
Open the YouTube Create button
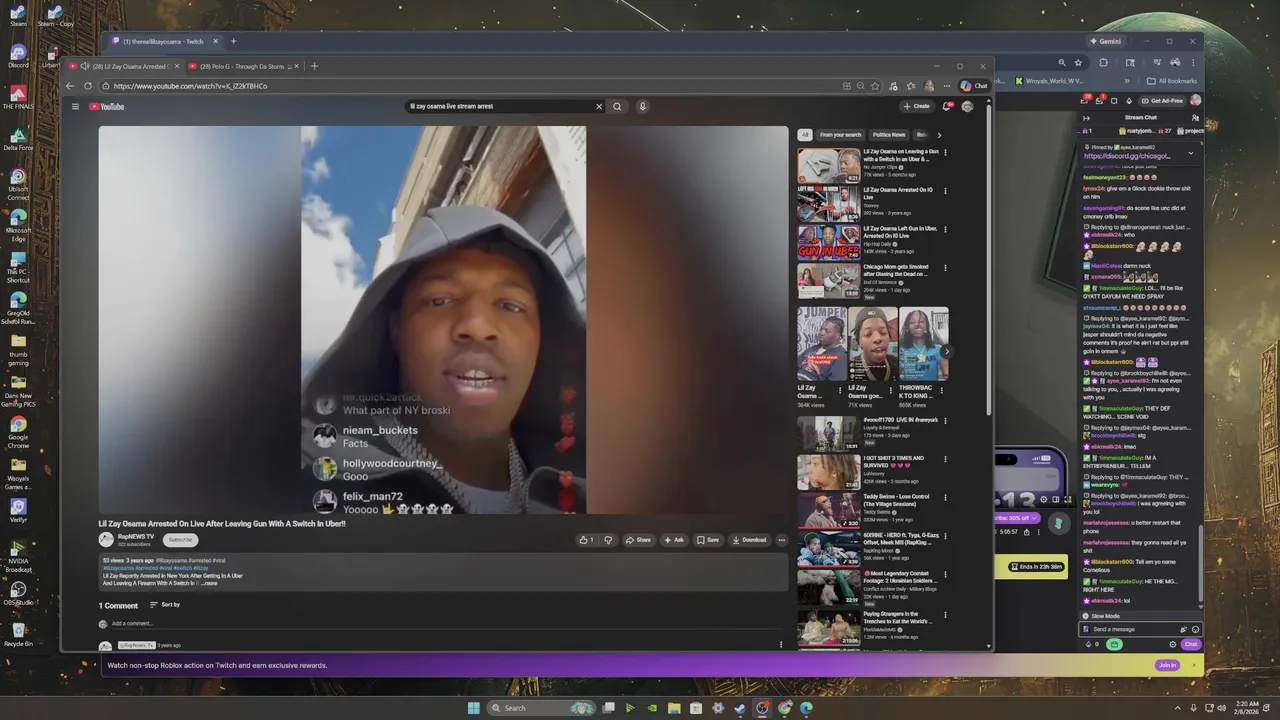(916, 106)
